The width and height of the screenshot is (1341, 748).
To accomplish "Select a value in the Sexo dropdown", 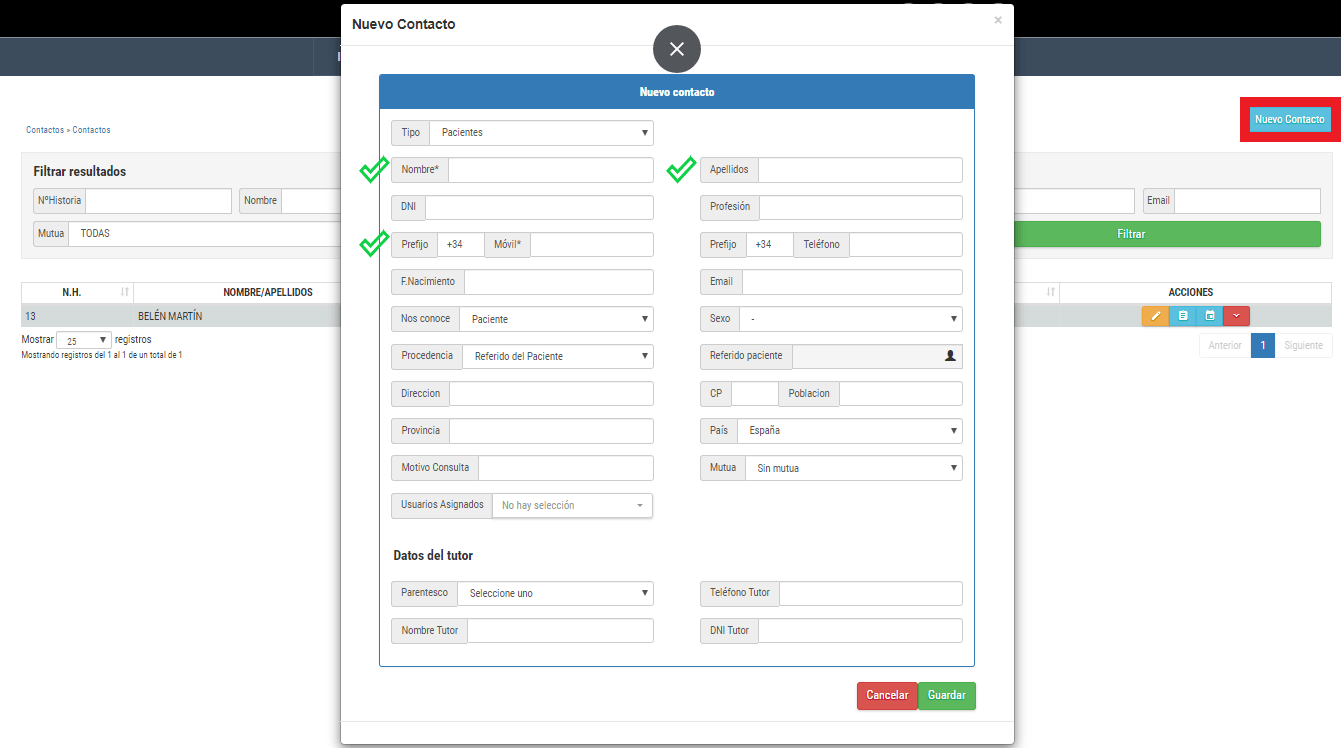I will point(851,319).
